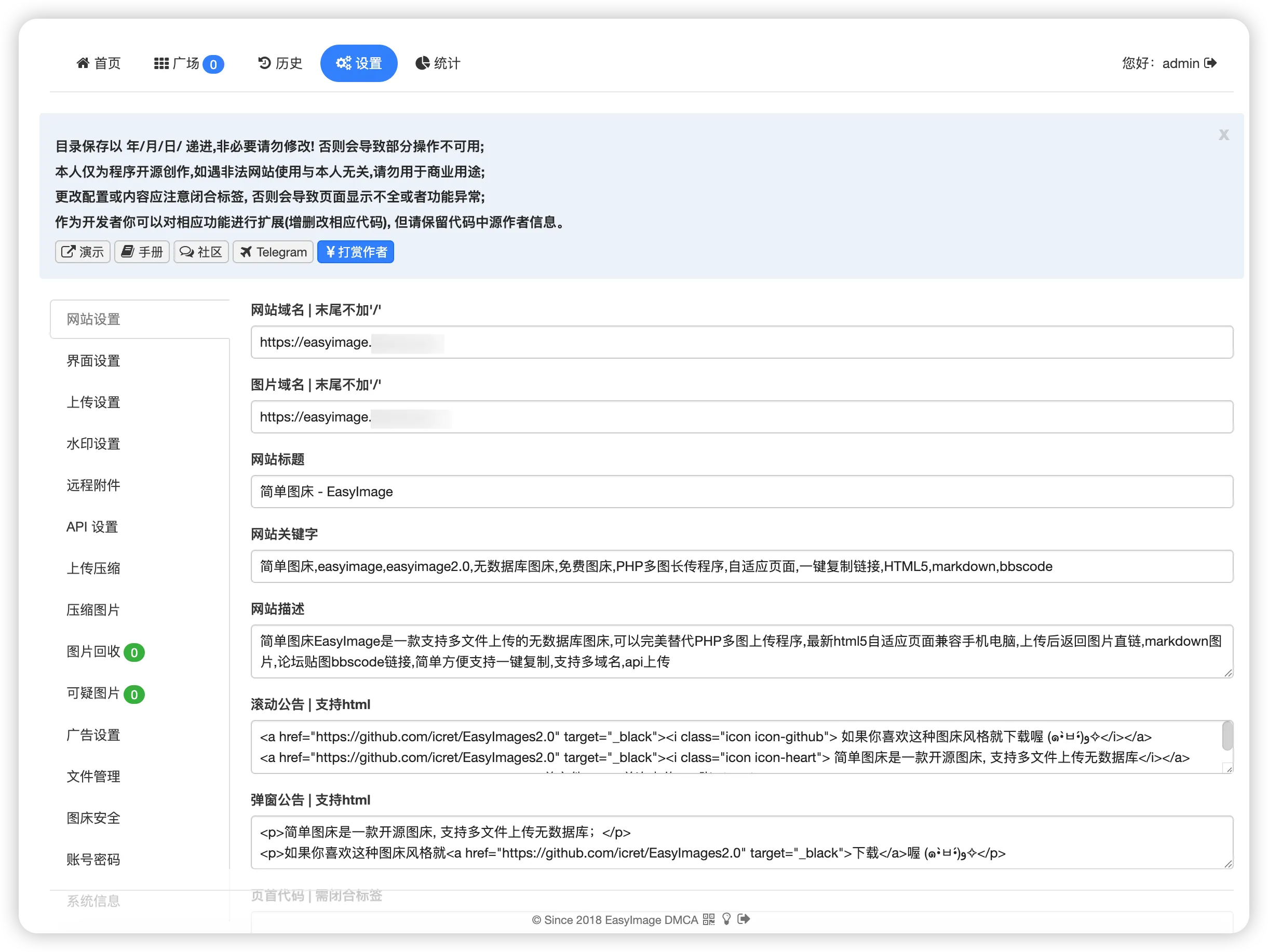This screenshot has width=1268, height=952.
Task: Open the Telegram button
Action: point(273,252)
